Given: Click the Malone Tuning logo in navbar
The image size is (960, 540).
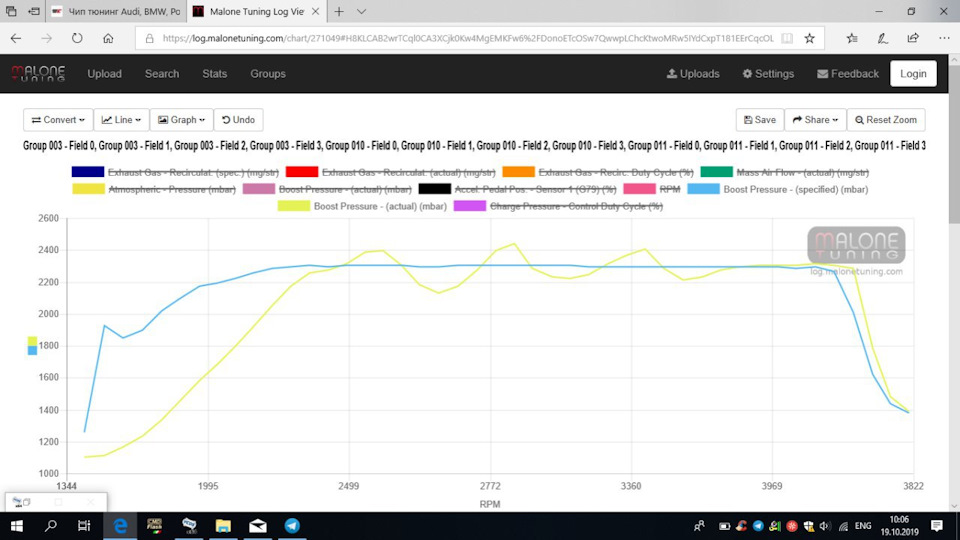Looking at the screenshot, I should [38, 73].
